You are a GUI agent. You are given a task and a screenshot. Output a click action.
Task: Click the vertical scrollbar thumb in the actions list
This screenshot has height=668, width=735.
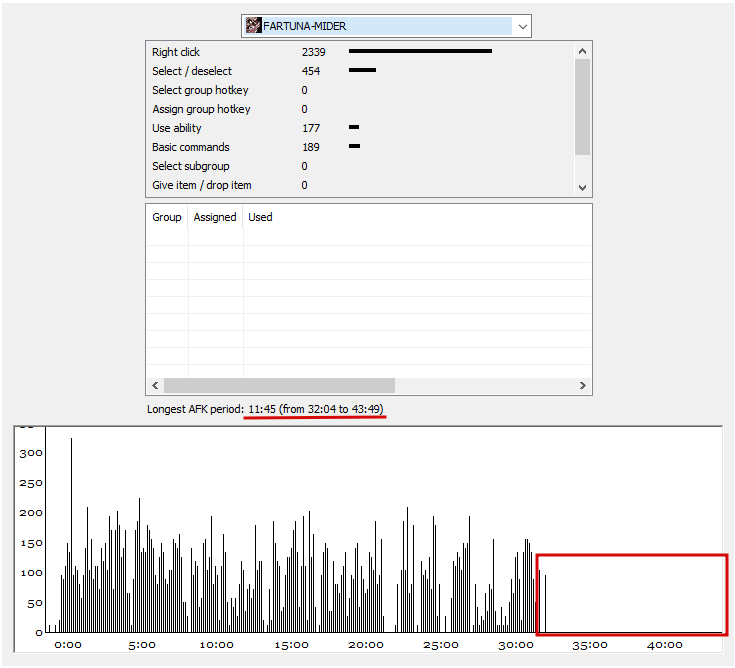(x=582, y=107)
